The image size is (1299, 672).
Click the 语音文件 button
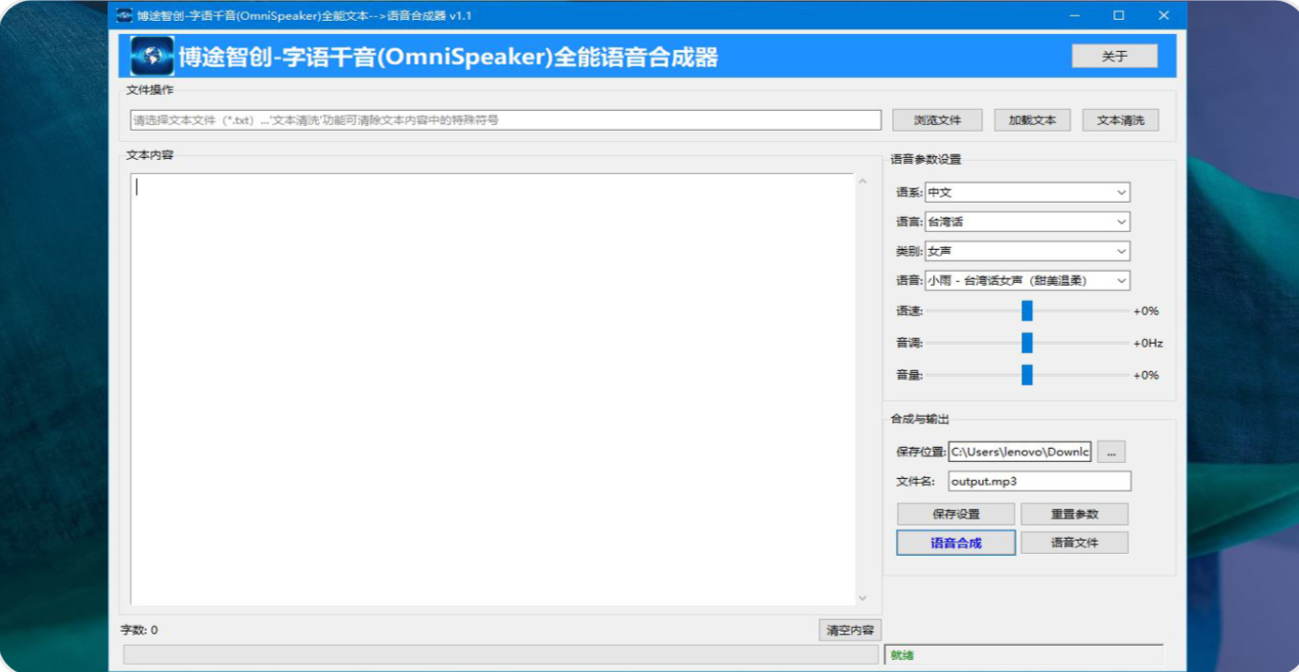pos(1074,543)
